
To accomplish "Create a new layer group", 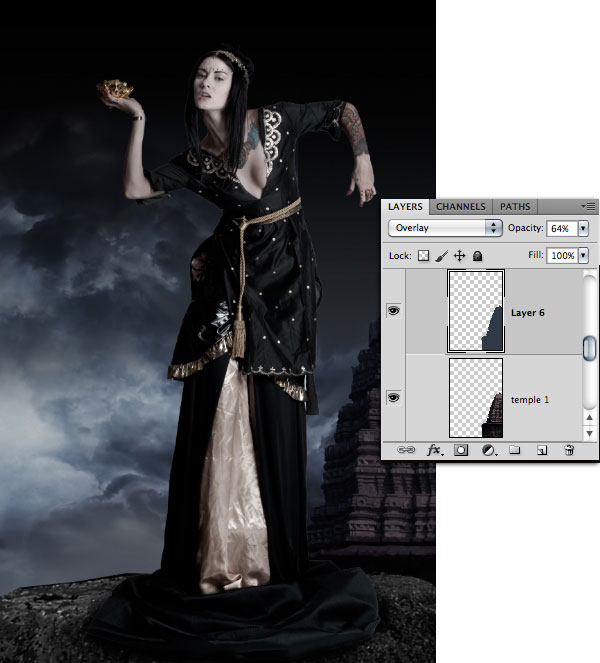I will [515, 451].
